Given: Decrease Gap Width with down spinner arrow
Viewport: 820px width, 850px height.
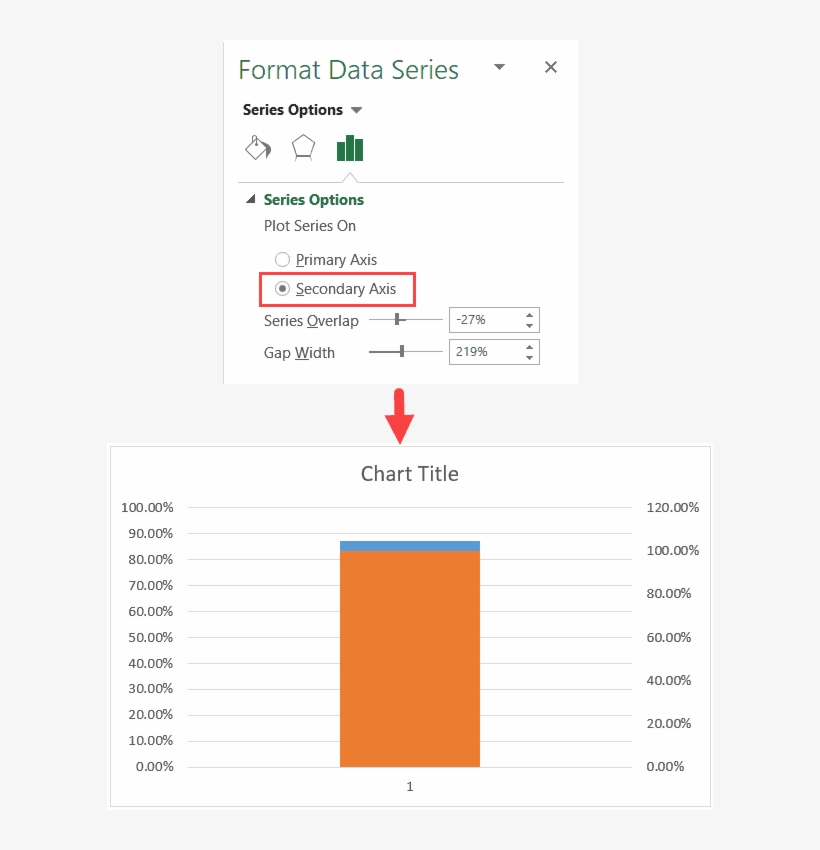Looking at the screenshot, I should click(529, 358).
